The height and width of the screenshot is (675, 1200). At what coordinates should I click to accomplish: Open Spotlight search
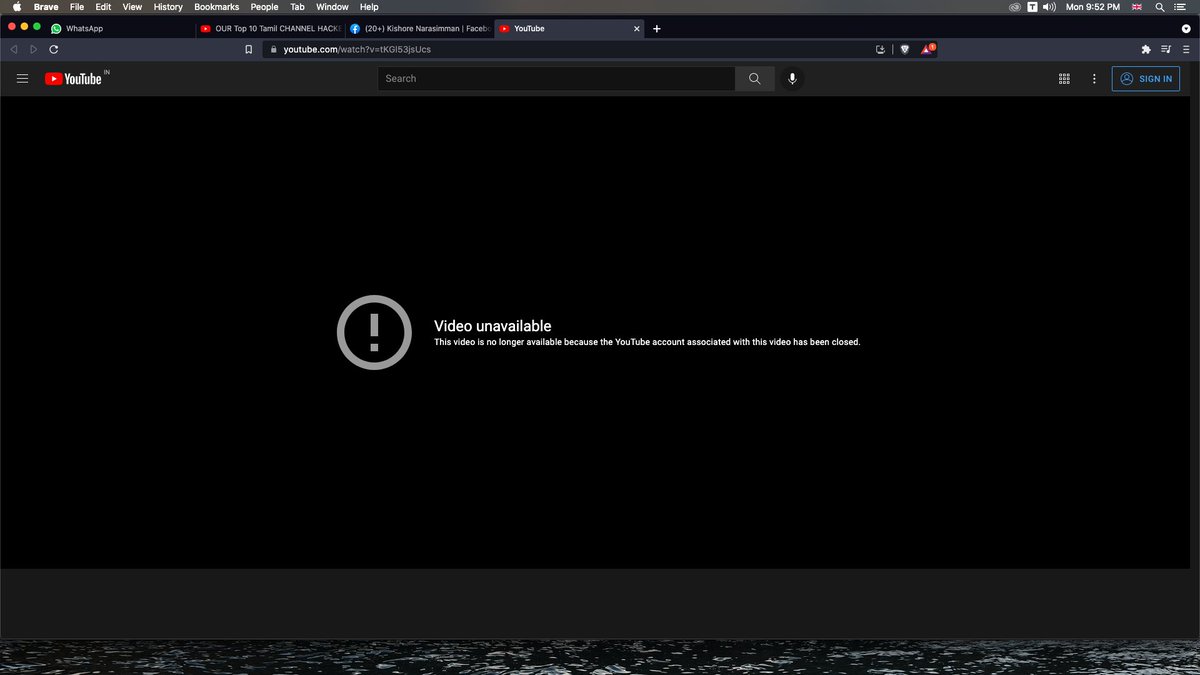tap(1159, 7)
